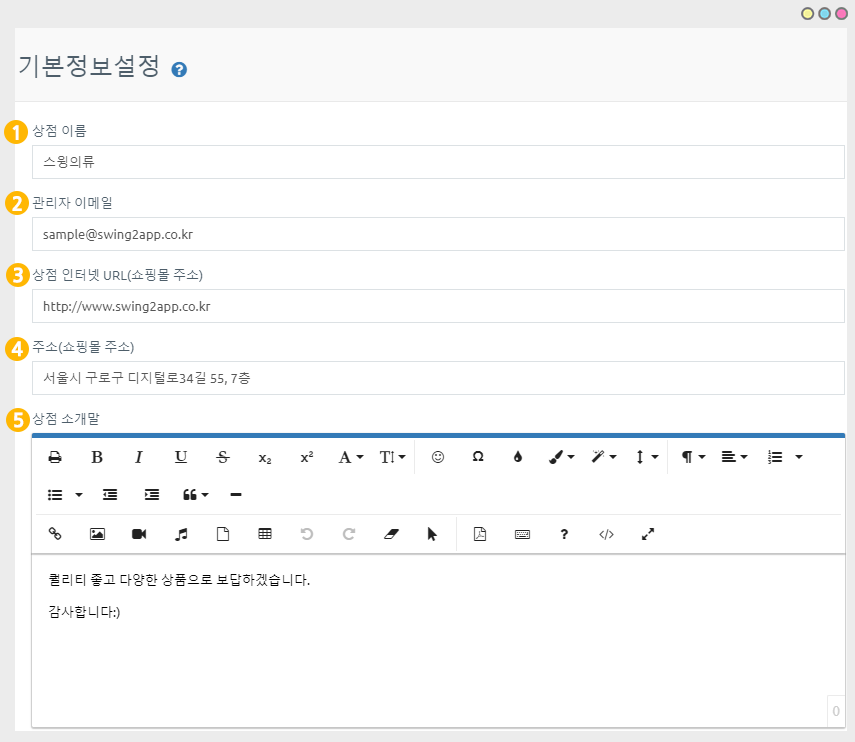Insert a video with the camera icon

139,534
